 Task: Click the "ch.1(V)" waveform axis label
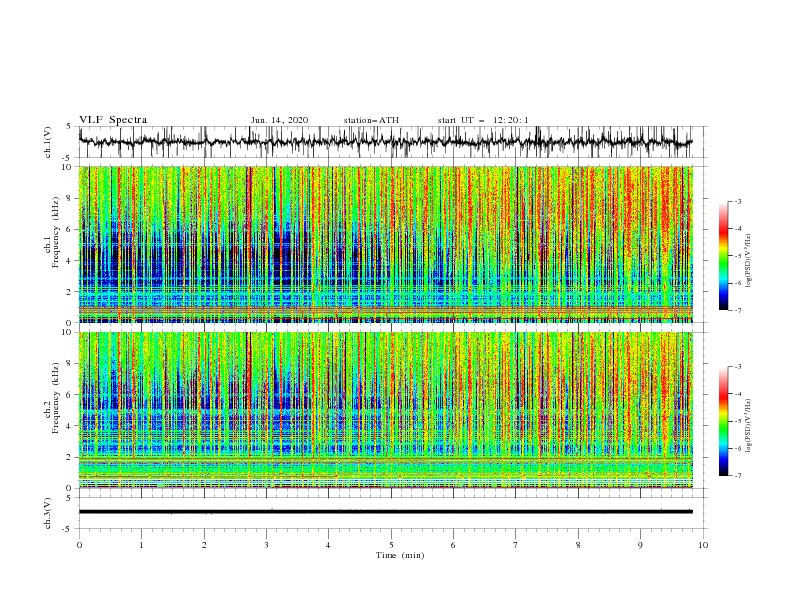click(x=48, y=142)
